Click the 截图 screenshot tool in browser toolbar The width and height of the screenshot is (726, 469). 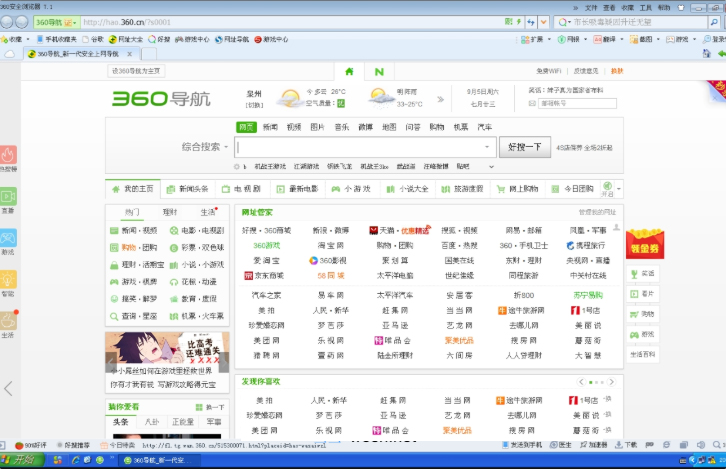pyautogui.click(x=646, y=39)
